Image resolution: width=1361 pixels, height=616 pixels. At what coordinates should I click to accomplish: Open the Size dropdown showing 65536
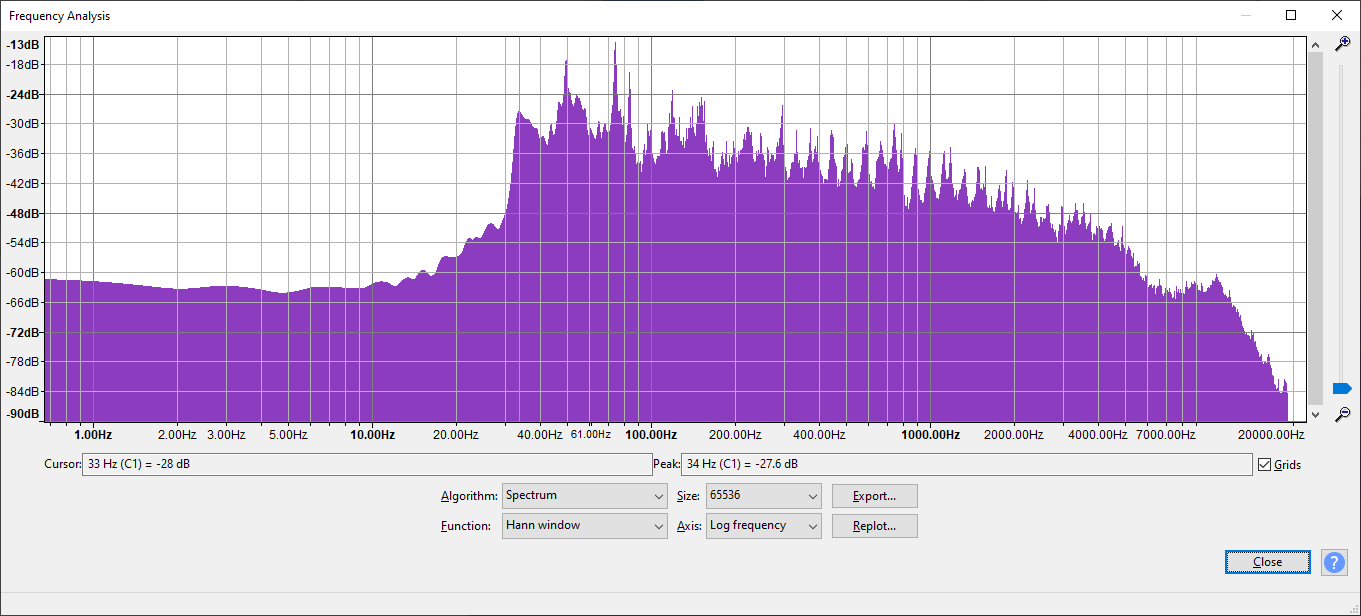pyautogui.click(x=763, y=496)
